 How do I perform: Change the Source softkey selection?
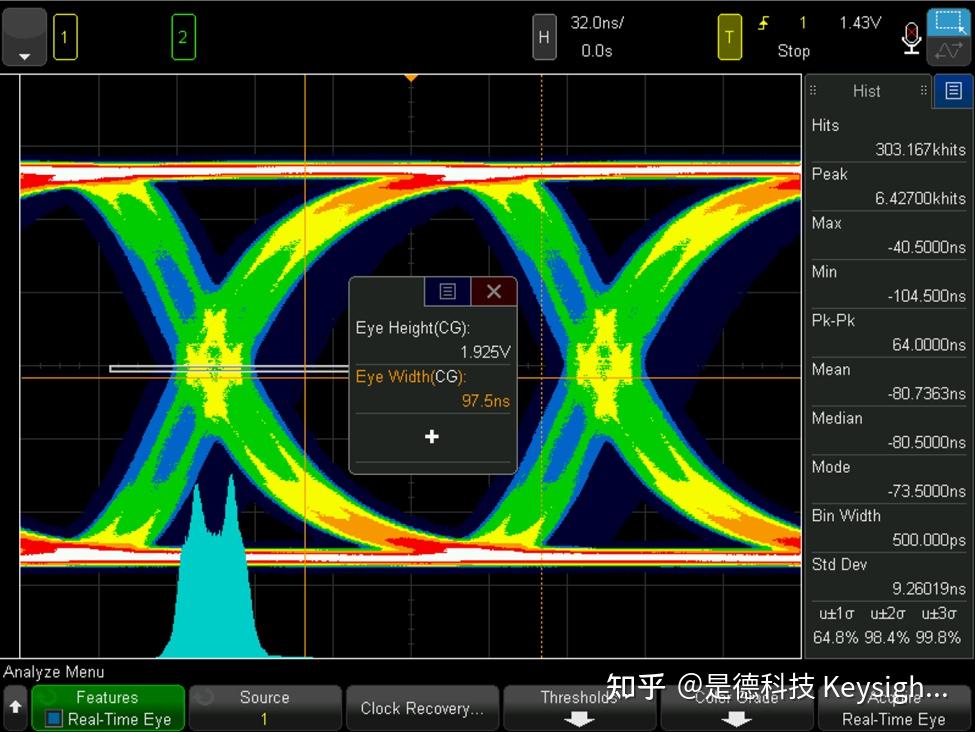[265, 708]
